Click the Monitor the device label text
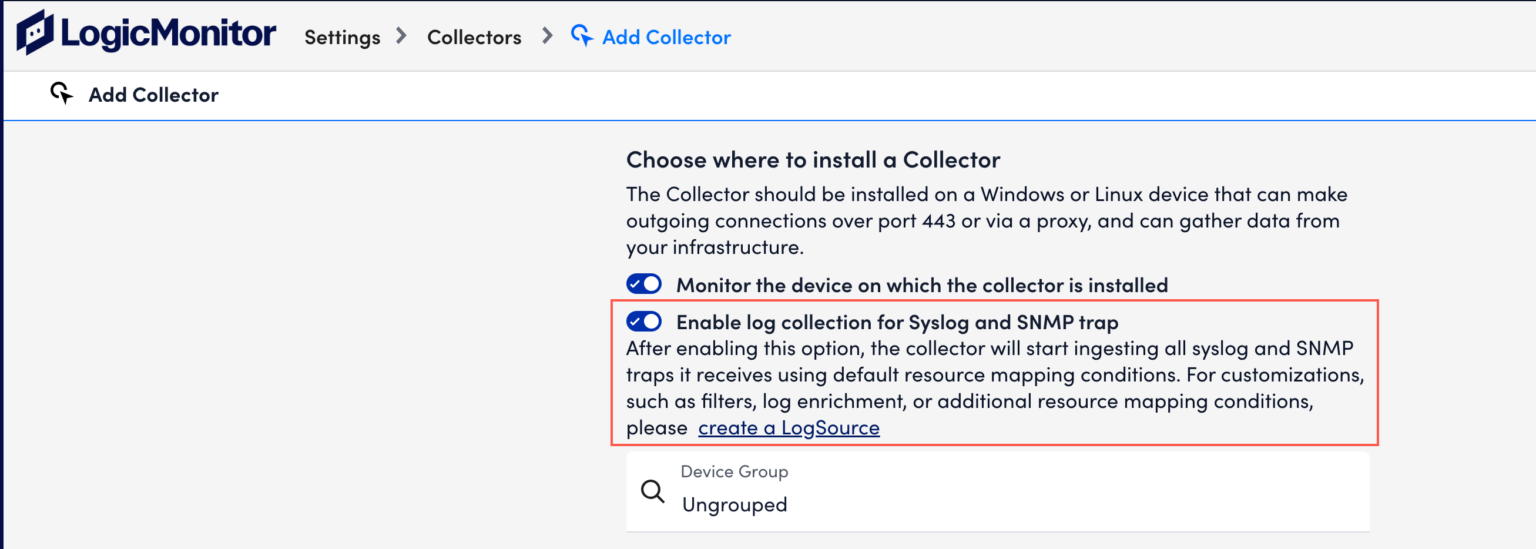The width and height of the screenshot is (1536, 549). [x=922, y=285]
